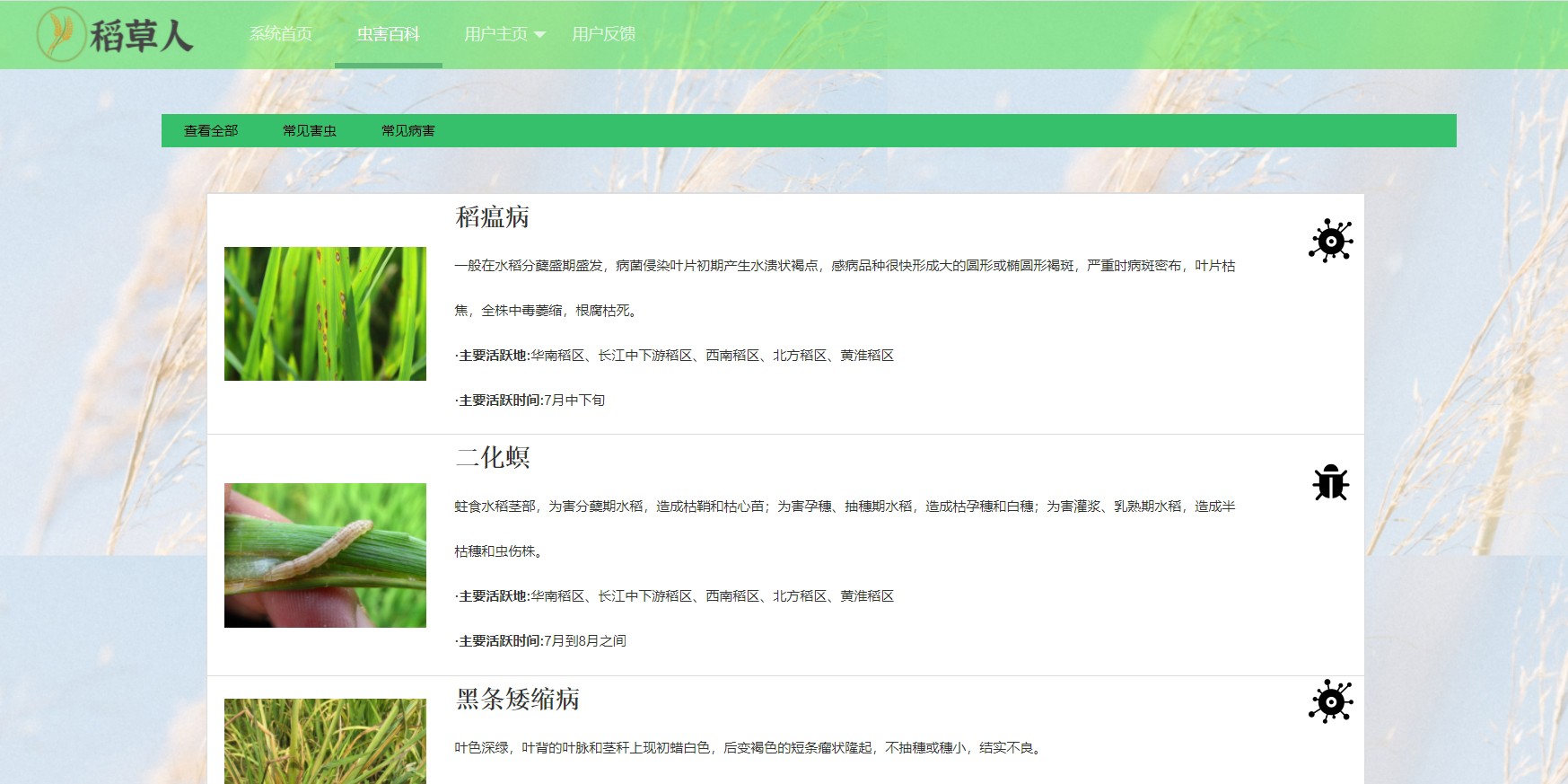
Task: Click the bug pest icon beside 二化螟
Action: [1330, 482]
